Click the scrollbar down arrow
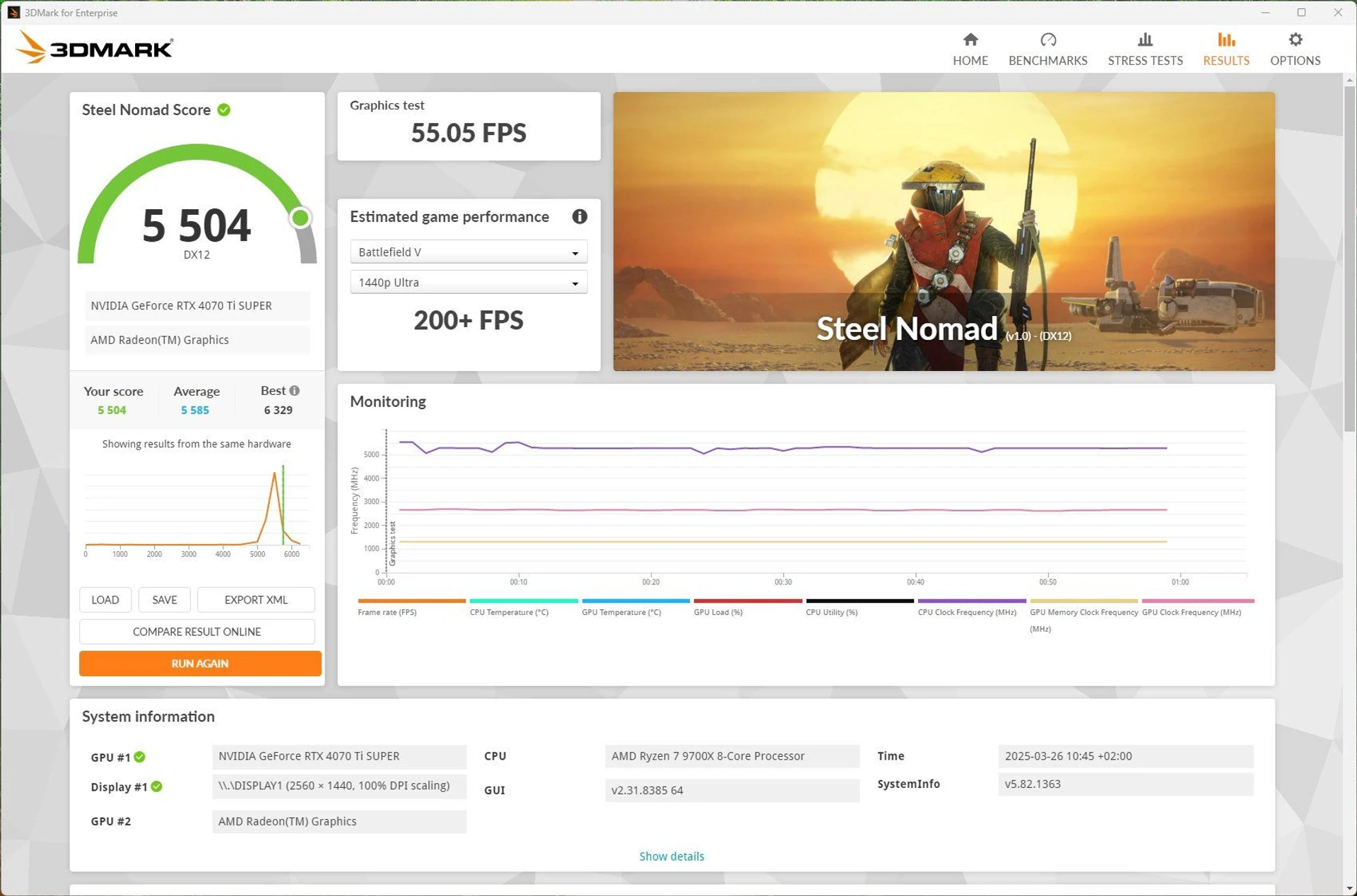 tap(1349, 888)
